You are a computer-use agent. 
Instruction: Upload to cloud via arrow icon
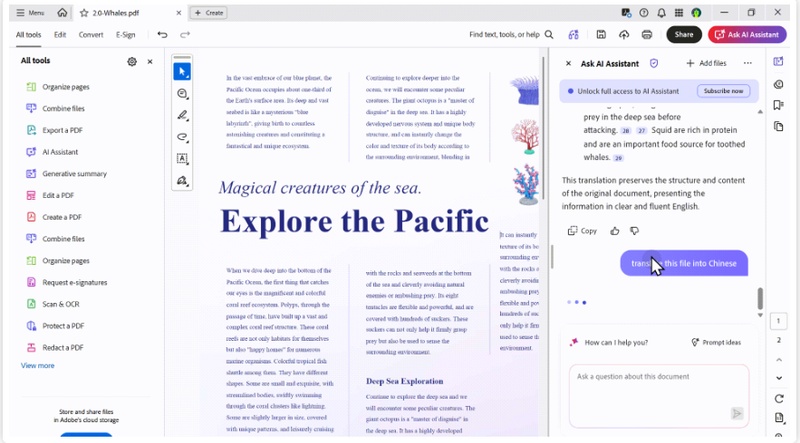(x=624, y=35)
